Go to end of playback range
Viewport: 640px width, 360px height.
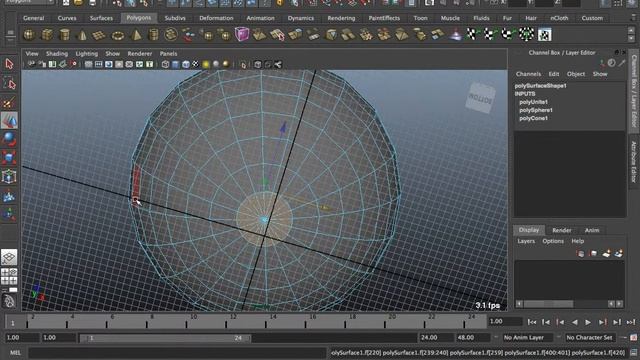point(631,322)
